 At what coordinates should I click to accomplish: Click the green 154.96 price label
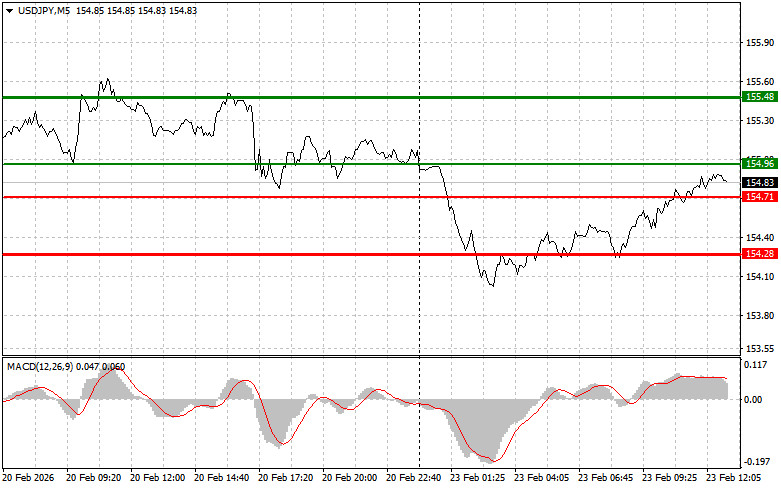(x=759, y=163)
